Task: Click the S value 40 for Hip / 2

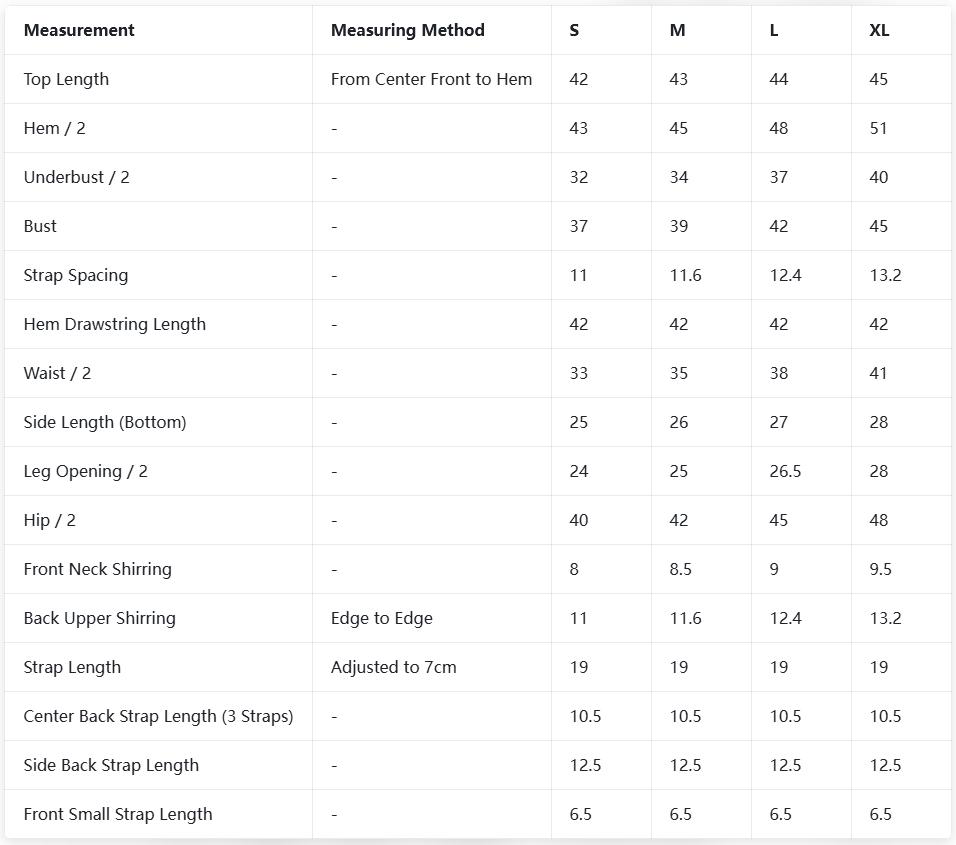Action: [x=578, y=520]
